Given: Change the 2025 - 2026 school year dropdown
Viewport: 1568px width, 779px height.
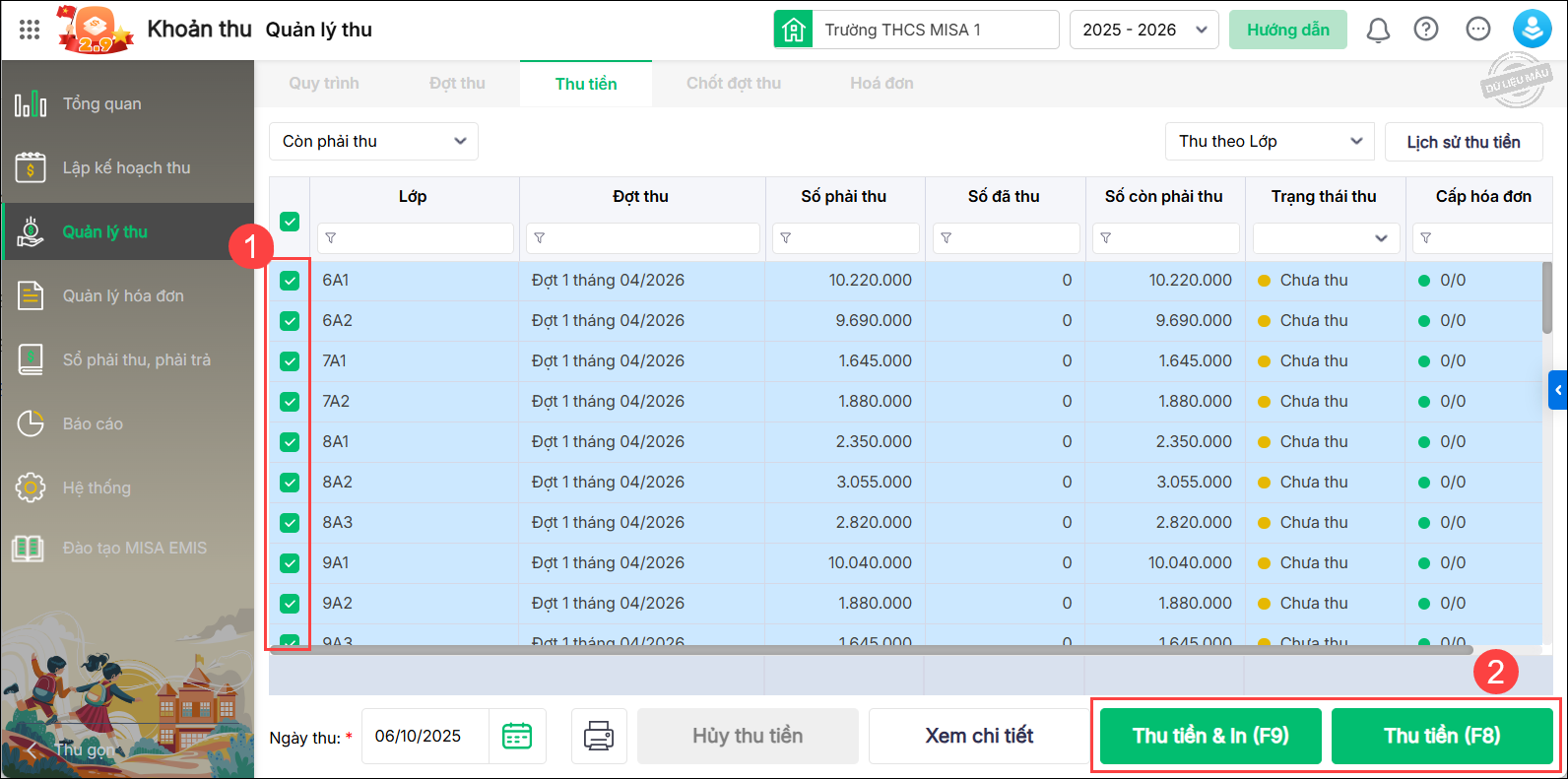Looking at the screenshot, I should [x=1143, y=30].
